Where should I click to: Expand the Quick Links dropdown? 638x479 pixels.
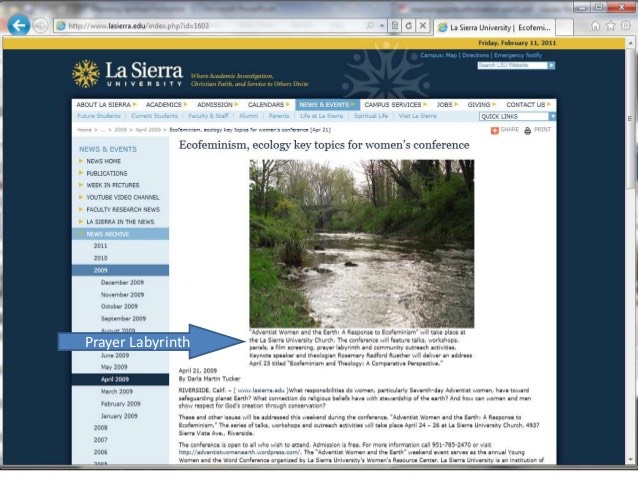coord(518,116)
